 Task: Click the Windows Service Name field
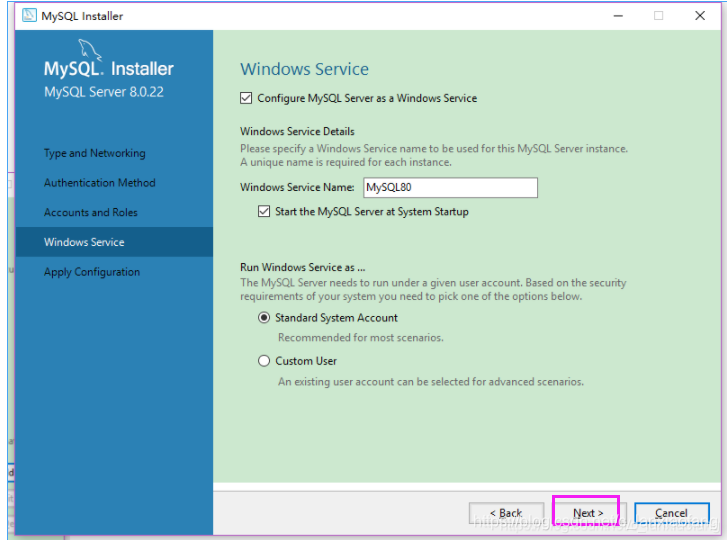click(x=450, y=188)
